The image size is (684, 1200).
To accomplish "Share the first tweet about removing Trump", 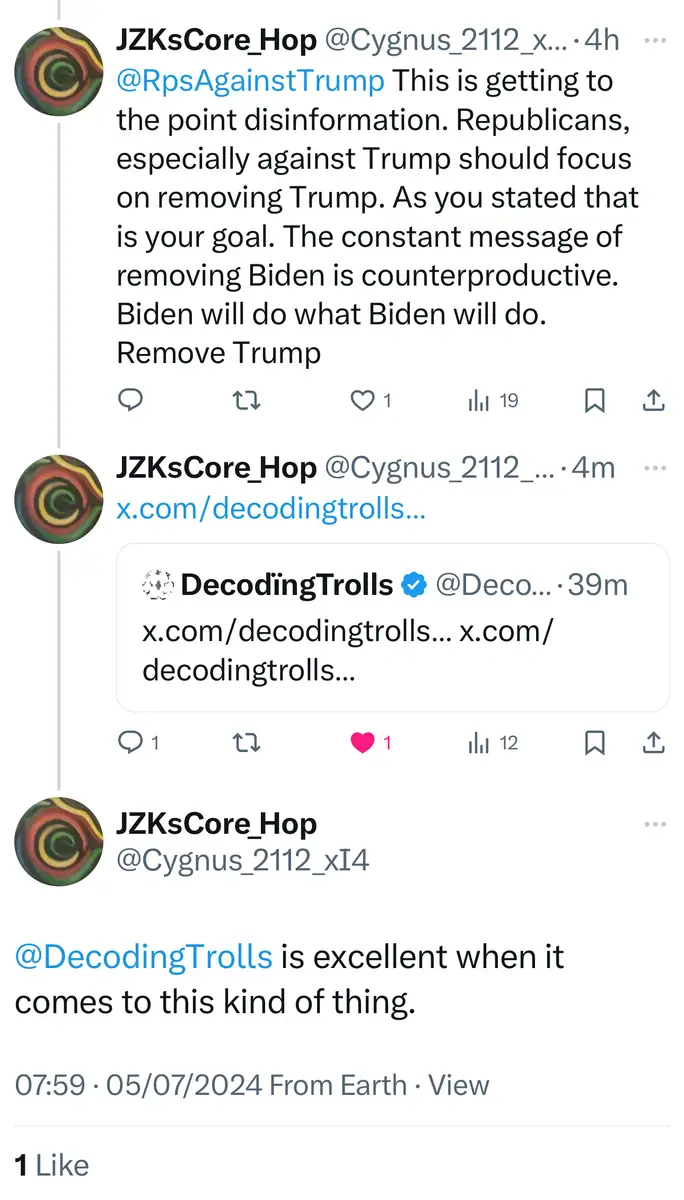I will pos(652,401).
